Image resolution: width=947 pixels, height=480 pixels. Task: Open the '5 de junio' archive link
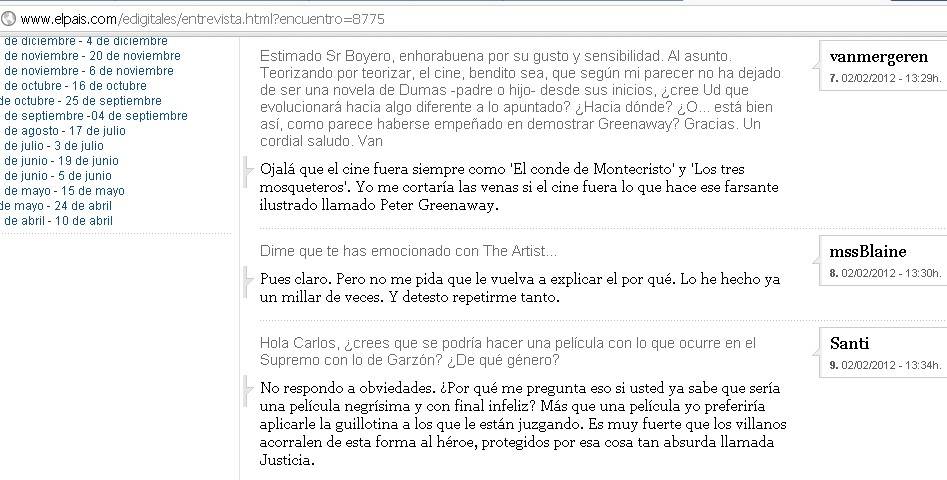58,176
